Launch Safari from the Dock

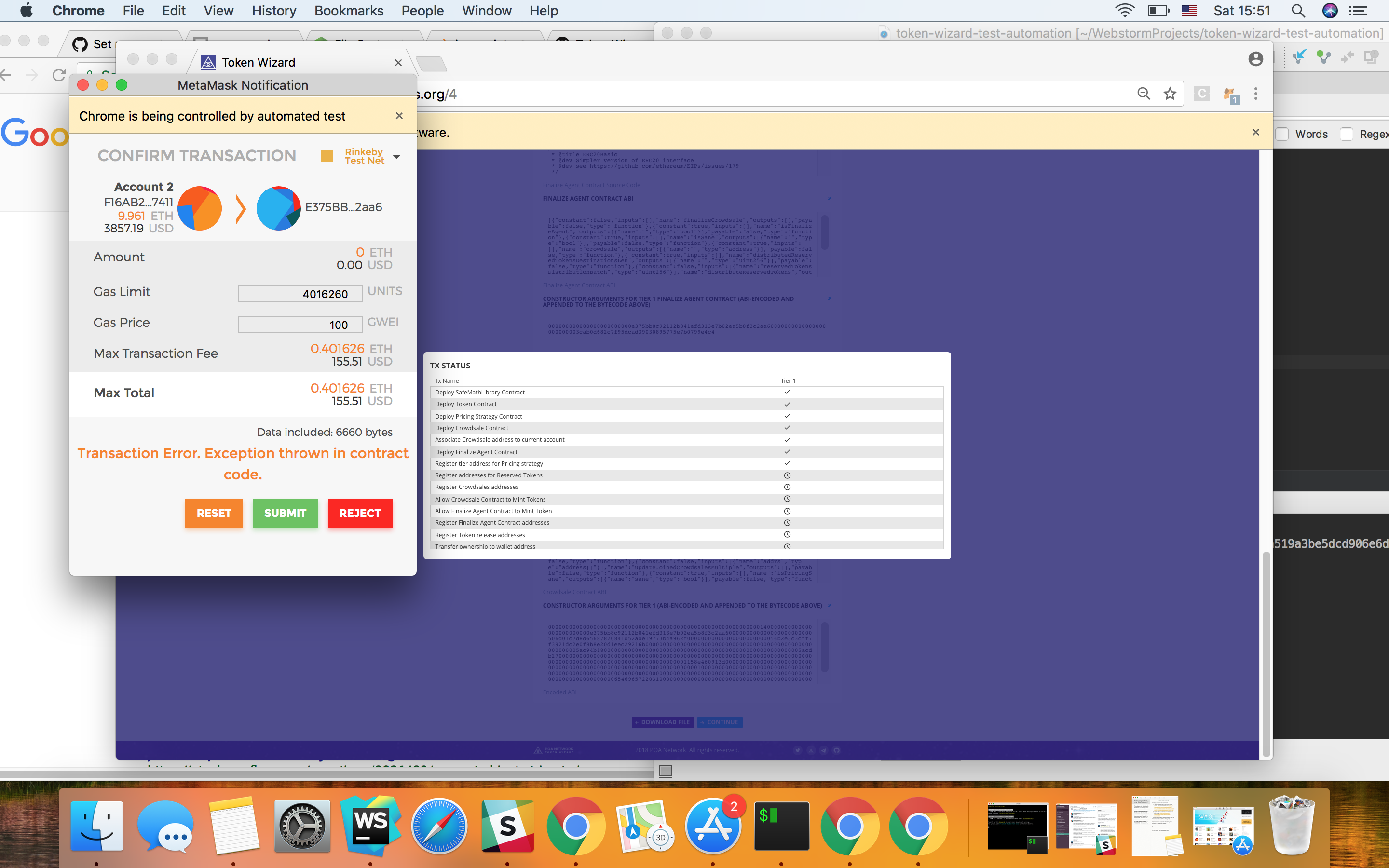coord(439,826)
